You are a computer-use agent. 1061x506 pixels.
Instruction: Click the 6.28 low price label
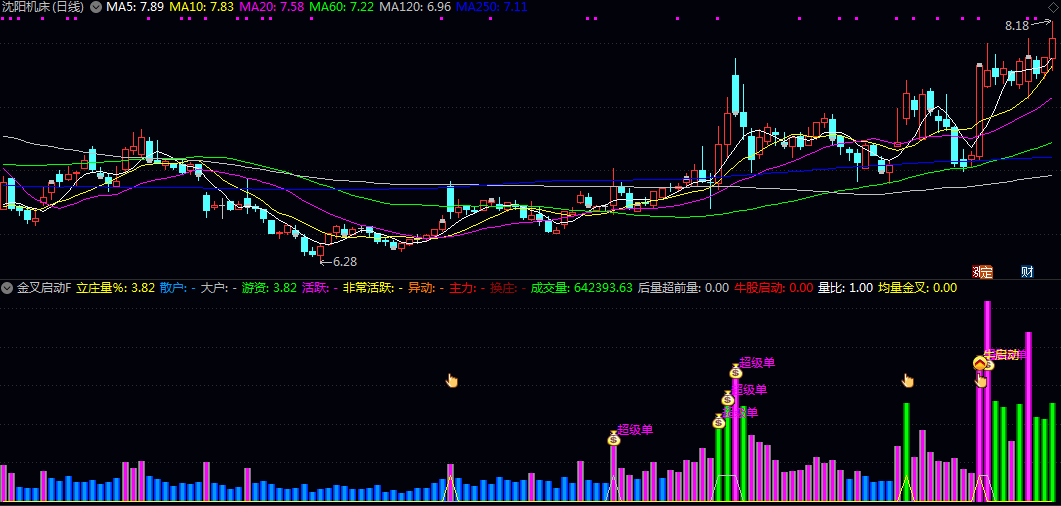coord(344,262)
